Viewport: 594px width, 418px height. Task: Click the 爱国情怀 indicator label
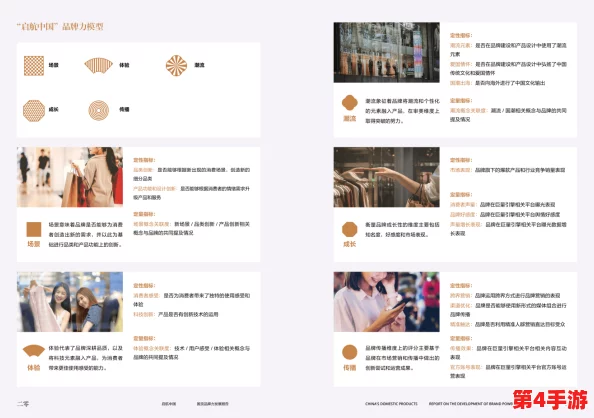461,64
